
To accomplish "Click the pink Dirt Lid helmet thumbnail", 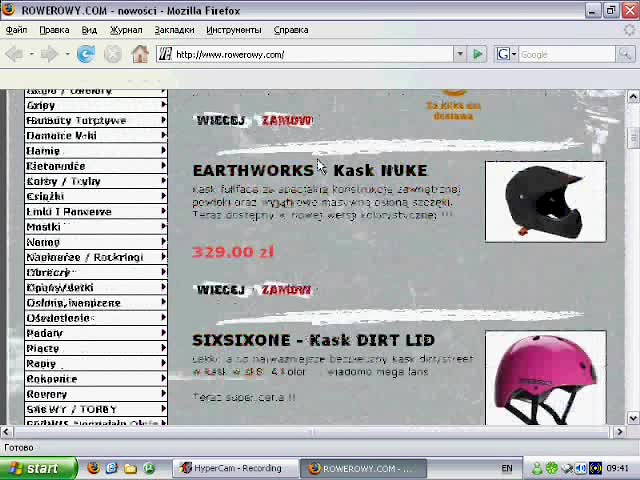I will click(x=546, y=378).
